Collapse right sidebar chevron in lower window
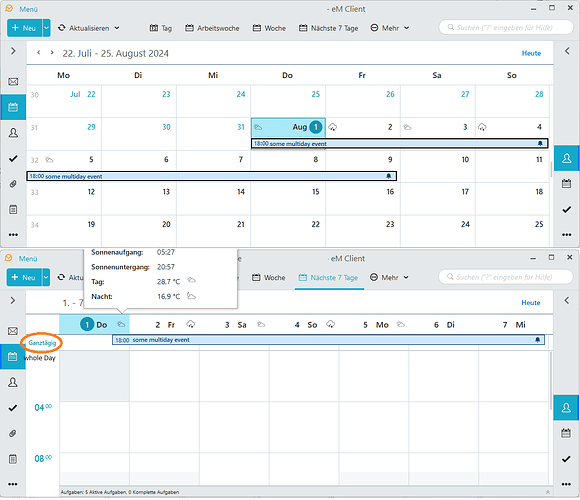580x500 pixels. [566, 301]
